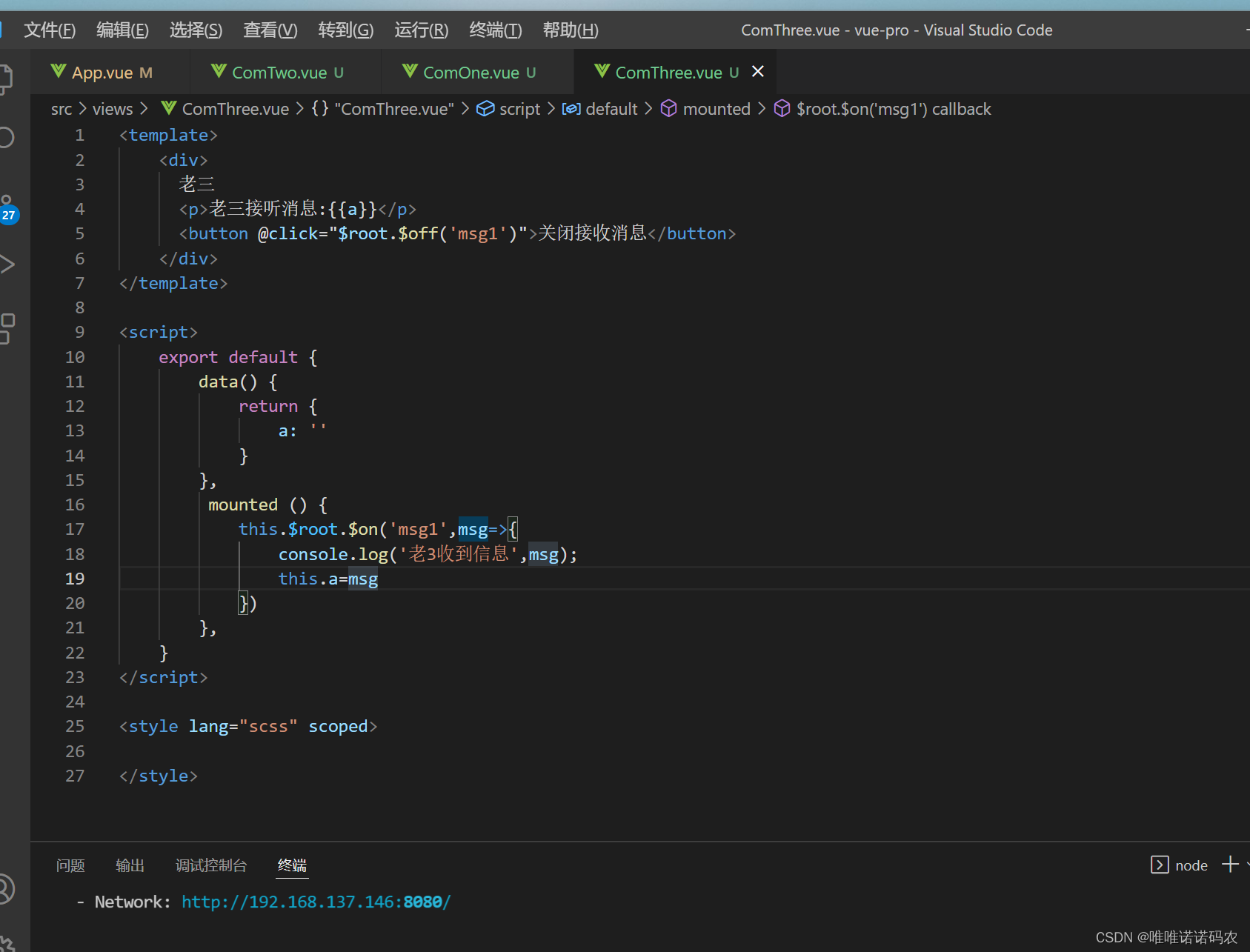Screen dimensions: 1250x952
Task: Open the Accounts menu icon
Action: coord(6,889)
